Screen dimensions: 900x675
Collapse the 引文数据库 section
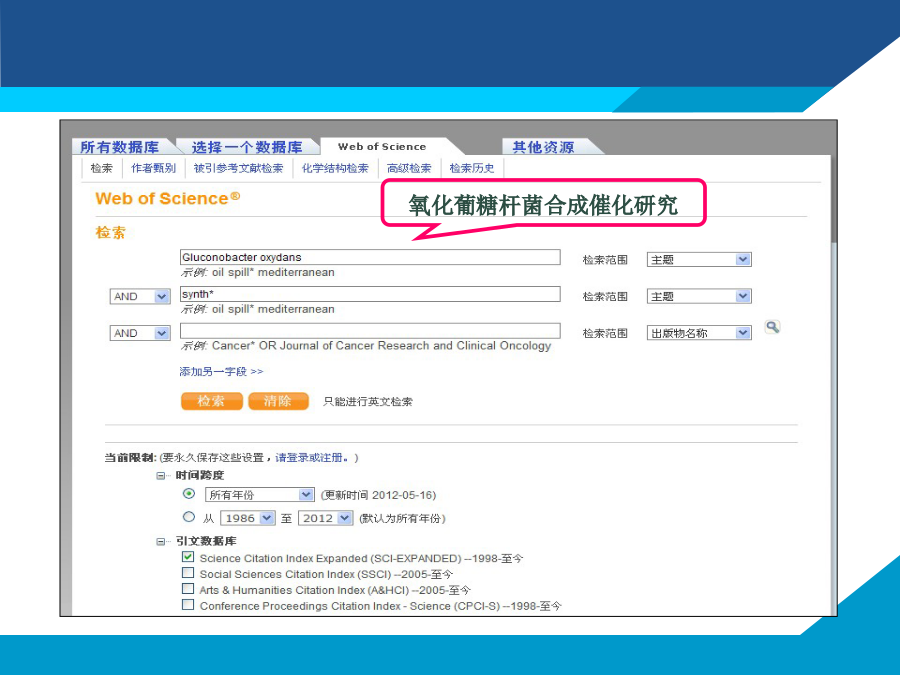pyautogui.click(x=161, y=541)
